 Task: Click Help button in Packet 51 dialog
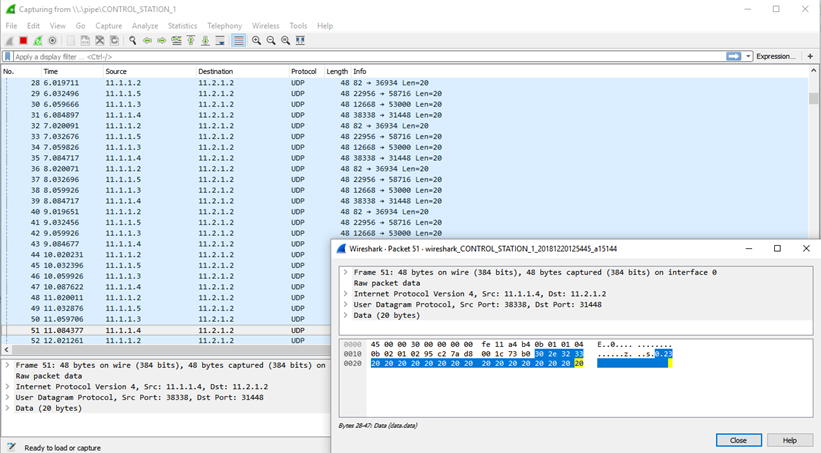click(x=790, y=440)
